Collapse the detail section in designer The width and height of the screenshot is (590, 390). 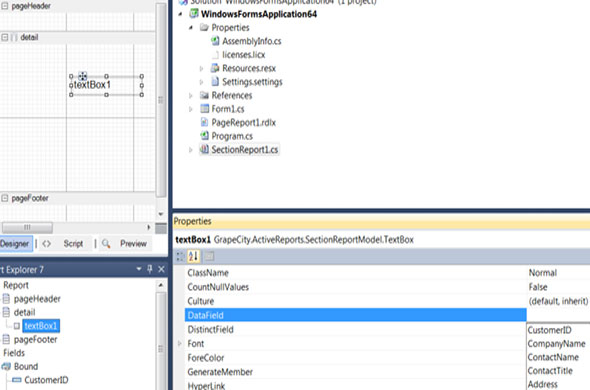[5, 37]
